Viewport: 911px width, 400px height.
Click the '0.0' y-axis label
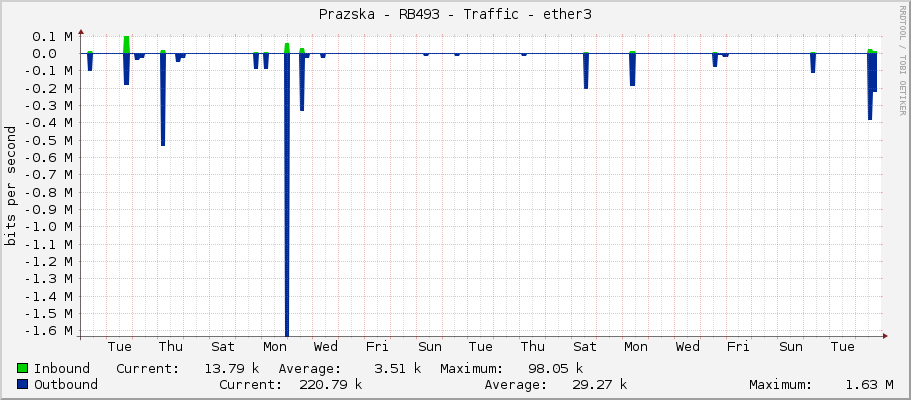(x=44, y=54)
